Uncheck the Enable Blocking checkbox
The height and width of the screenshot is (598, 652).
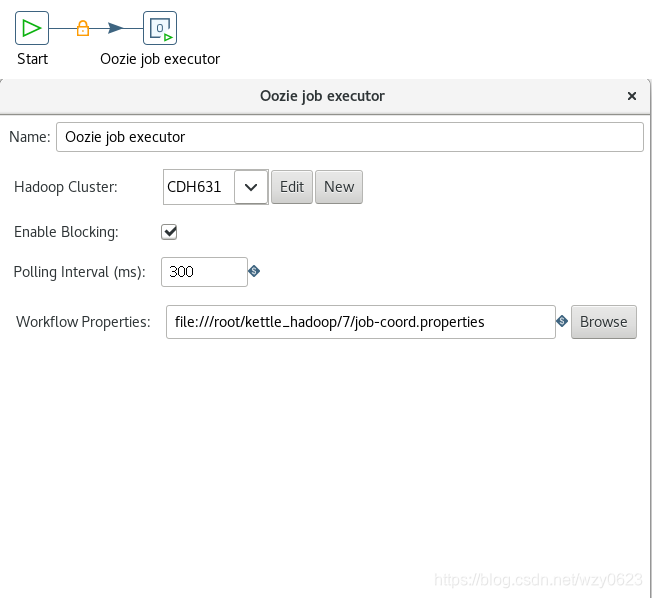point(169,232)
